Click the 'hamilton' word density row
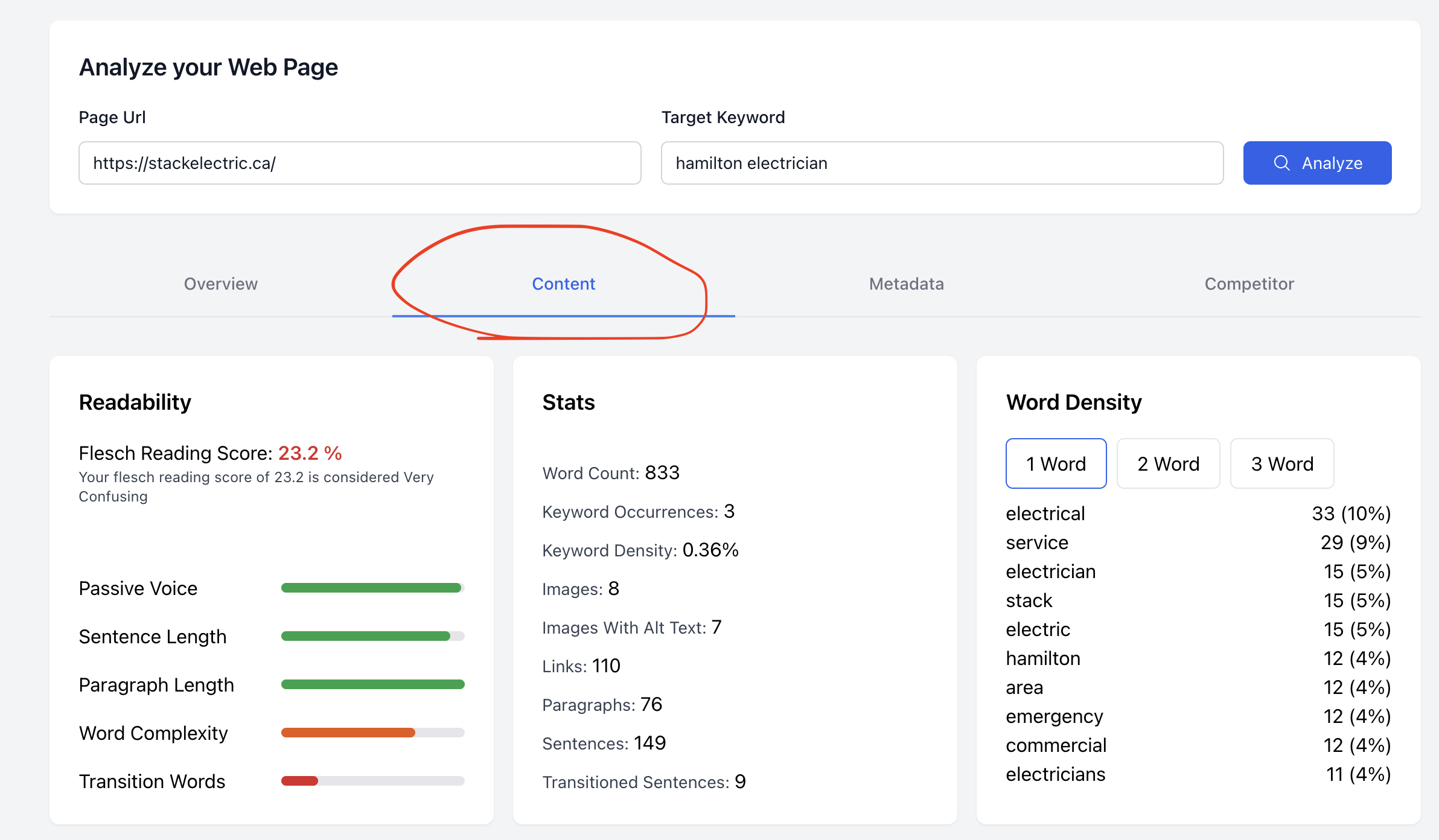Viewport: 1439px width, 840px height. pyautogui.click(x=1198, y=658)
